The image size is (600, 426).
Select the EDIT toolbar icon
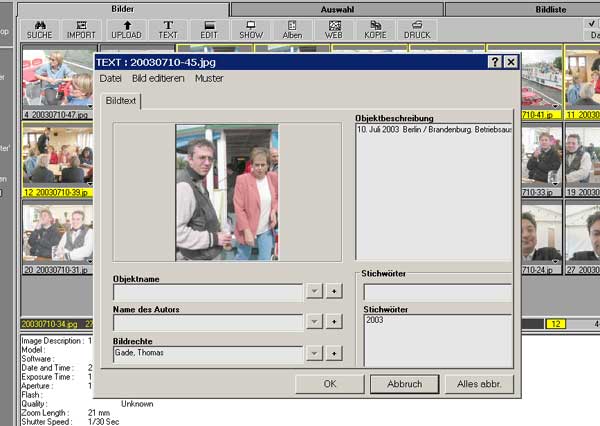tap(209, 28)
